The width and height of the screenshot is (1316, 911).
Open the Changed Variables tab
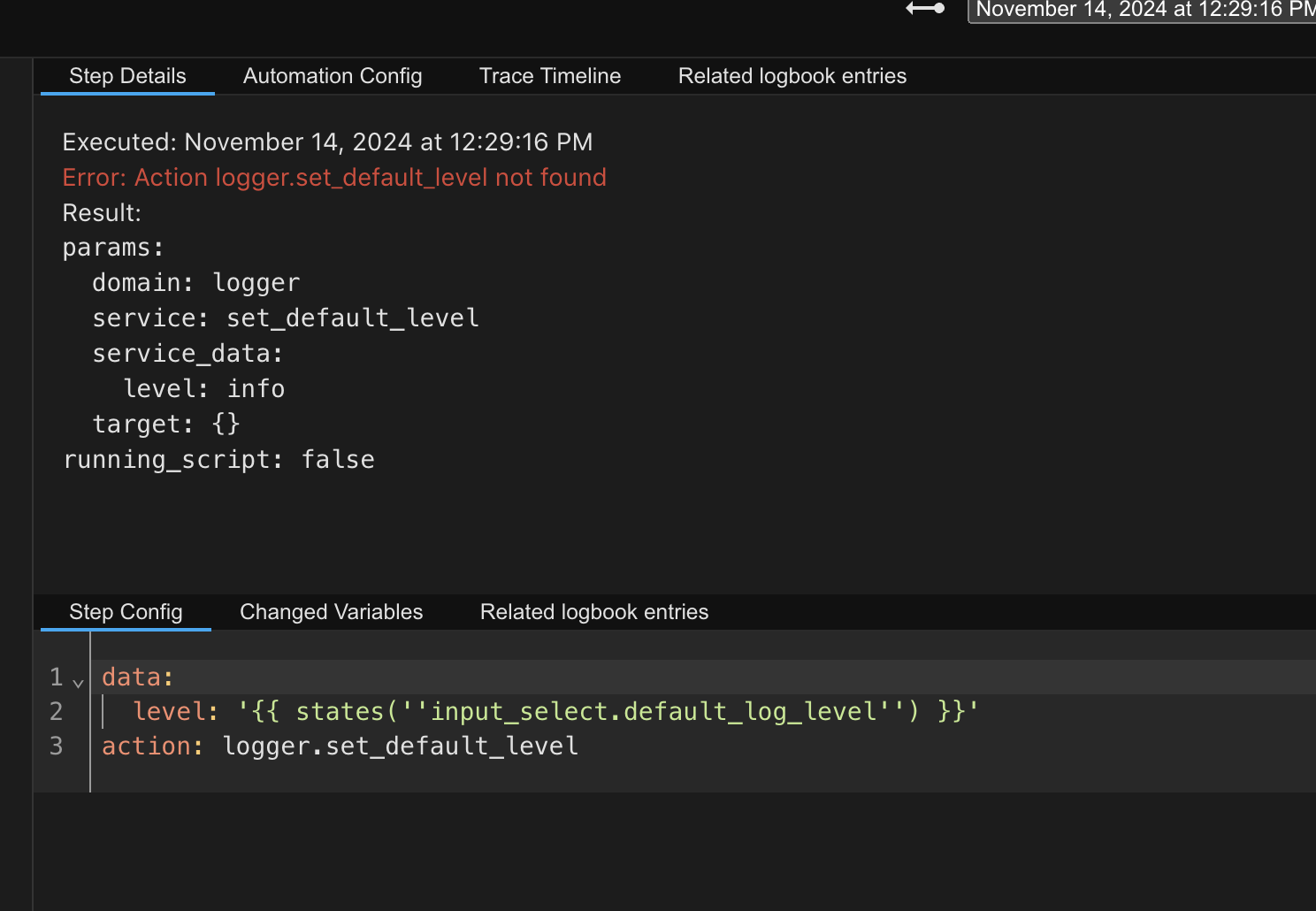click(x=332, y=612)
